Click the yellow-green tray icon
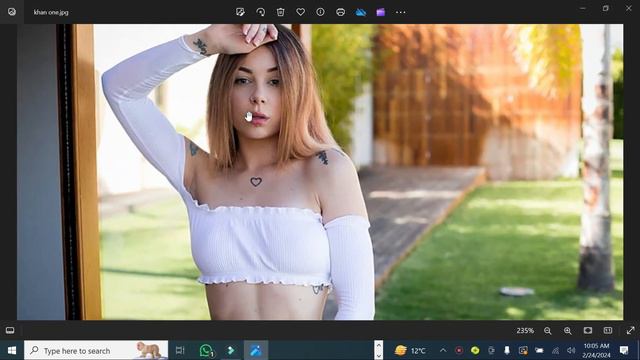 coord(475,350)
